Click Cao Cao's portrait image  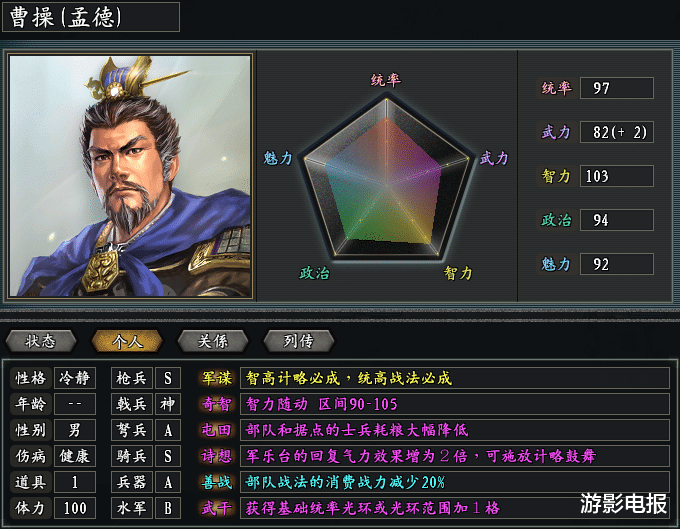click(x=130, y=176)
